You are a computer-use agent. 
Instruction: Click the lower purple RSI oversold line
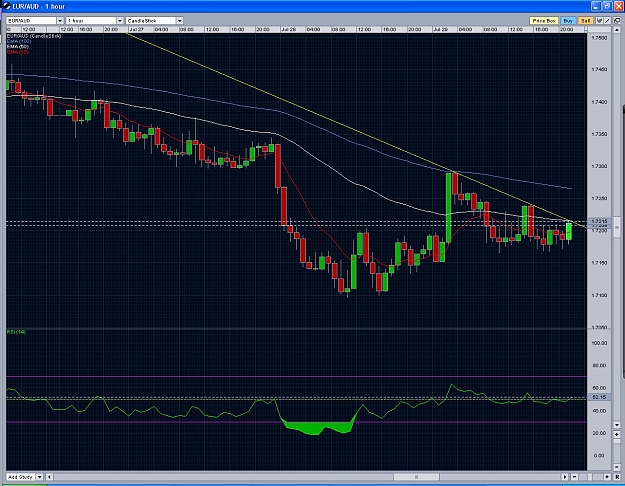point(296,422)
